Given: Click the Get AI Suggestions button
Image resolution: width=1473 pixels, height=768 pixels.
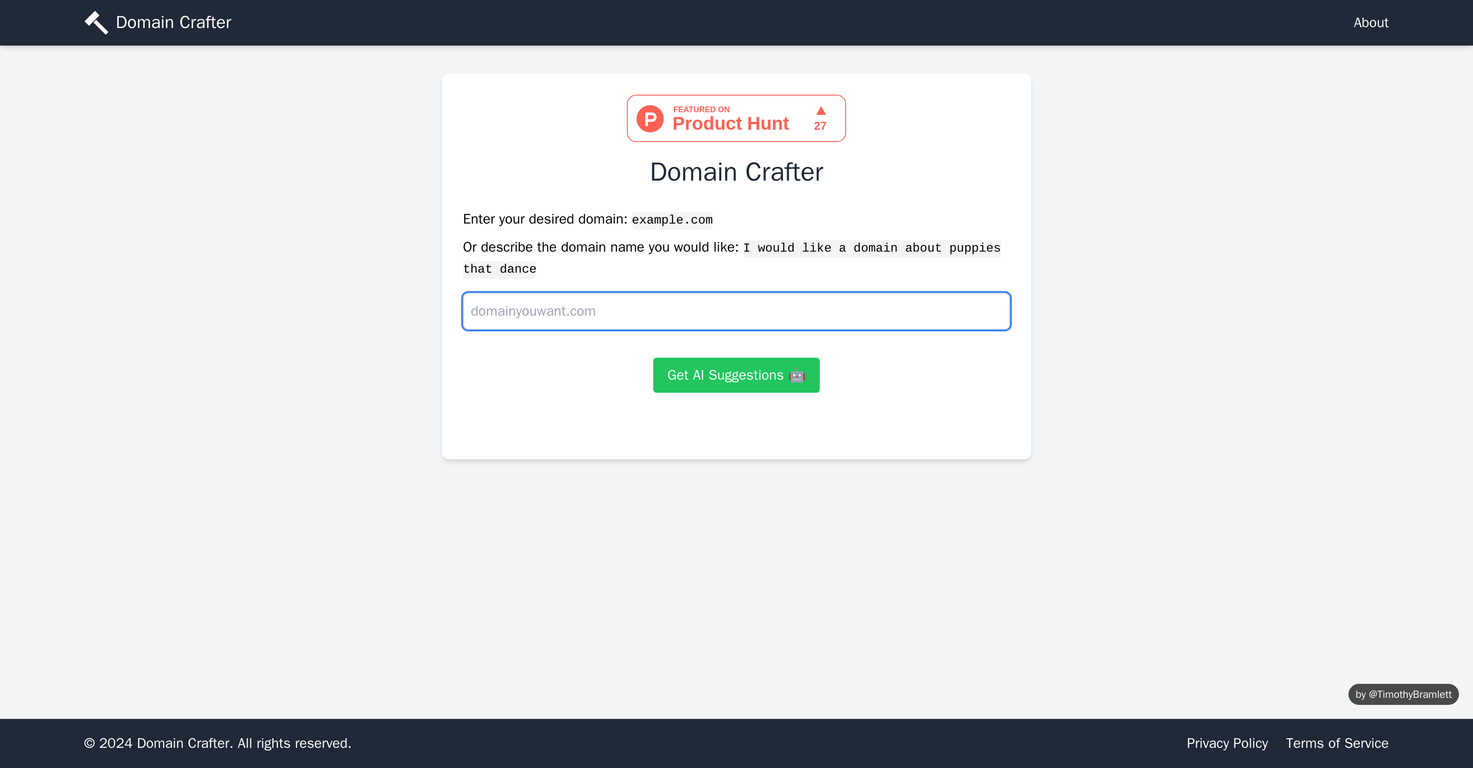Looking at the screenshot, I should tap(736, 375).
